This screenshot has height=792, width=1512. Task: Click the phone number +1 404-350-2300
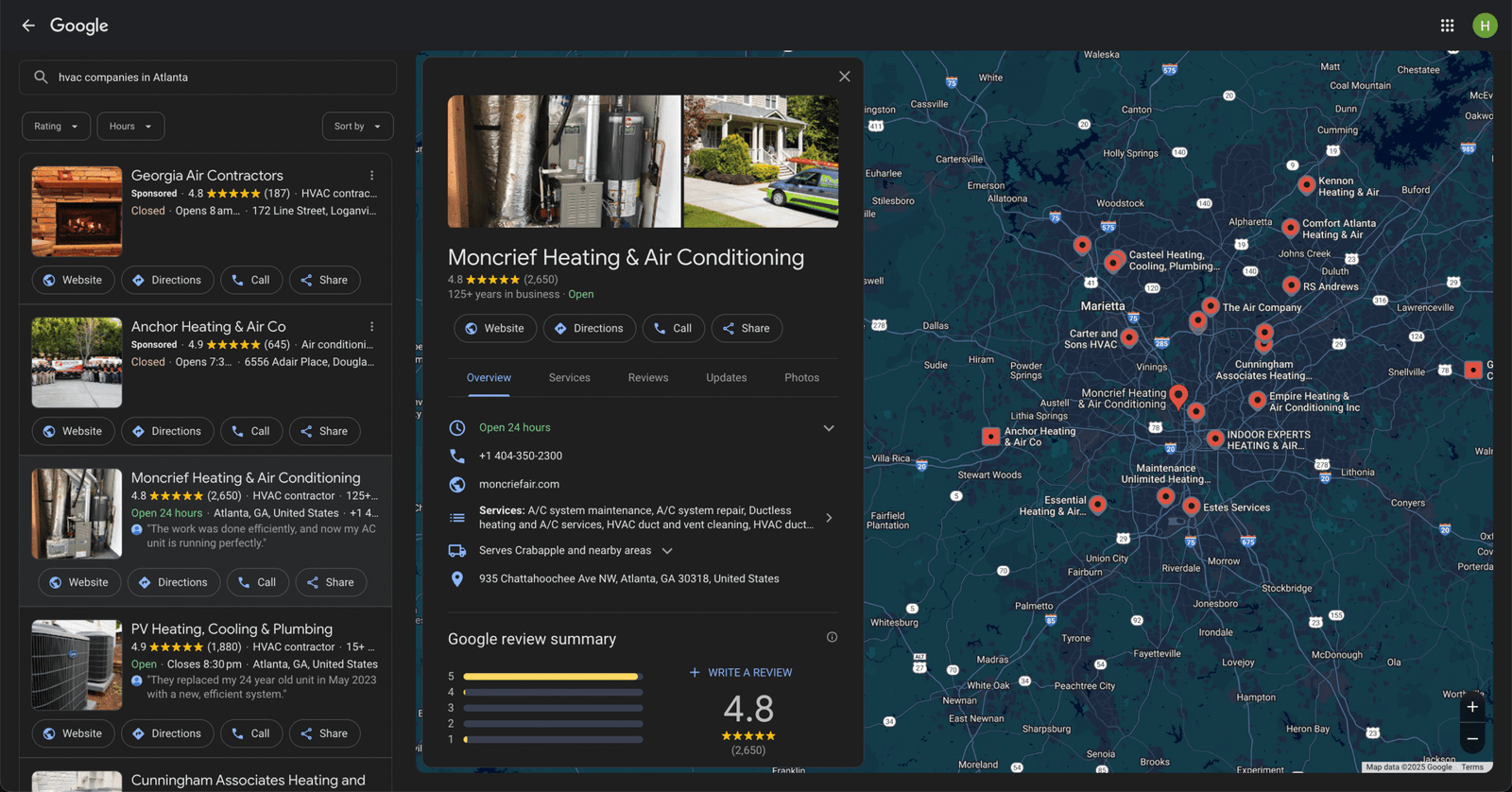[521, 456]
